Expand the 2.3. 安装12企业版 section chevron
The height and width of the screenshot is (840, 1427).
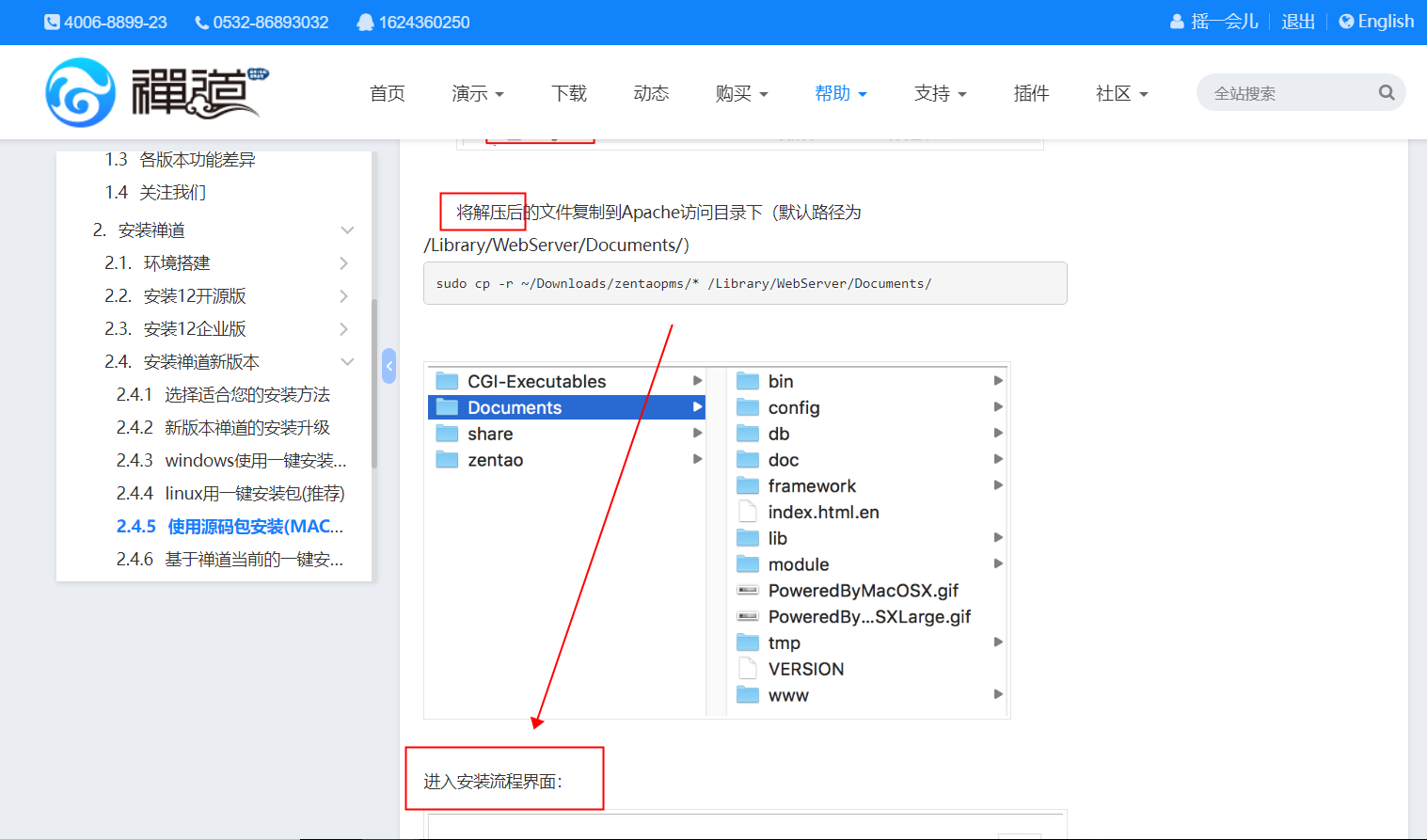(344, 329)
